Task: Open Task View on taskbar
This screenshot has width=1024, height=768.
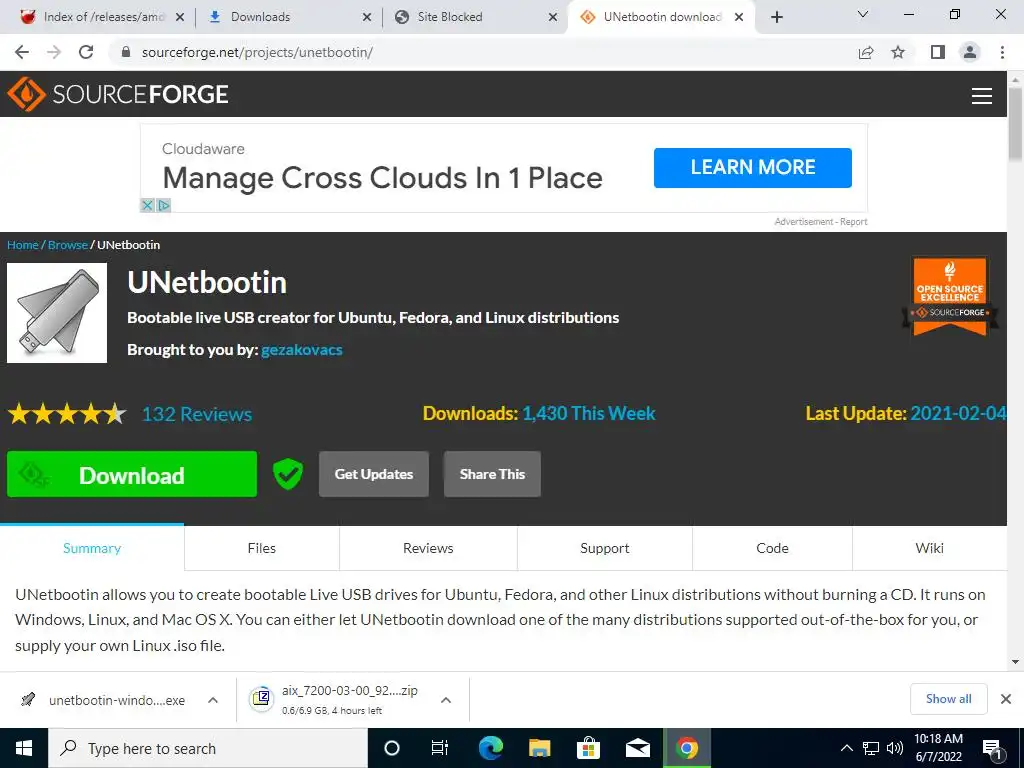Action: (440, 748)
